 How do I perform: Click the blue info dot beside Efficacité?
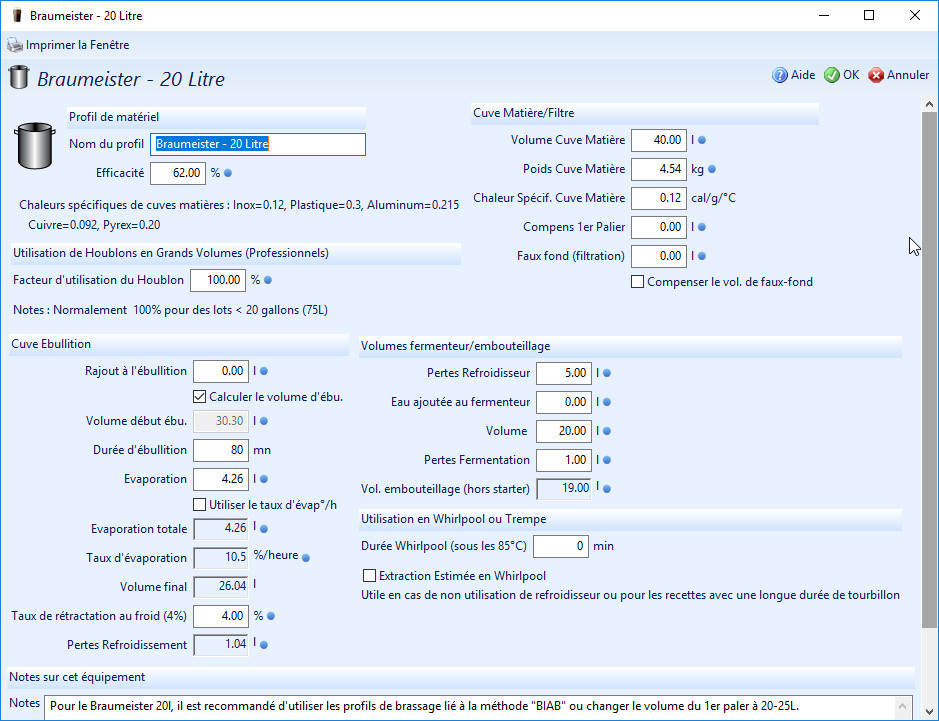pos(228,173)
